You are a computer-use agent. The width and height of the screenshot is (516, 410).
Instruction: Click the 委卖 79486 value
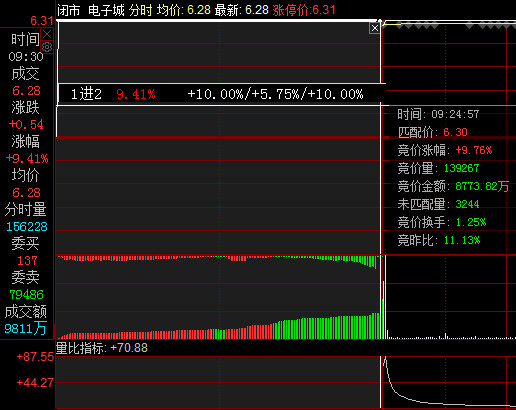[27, 294]
